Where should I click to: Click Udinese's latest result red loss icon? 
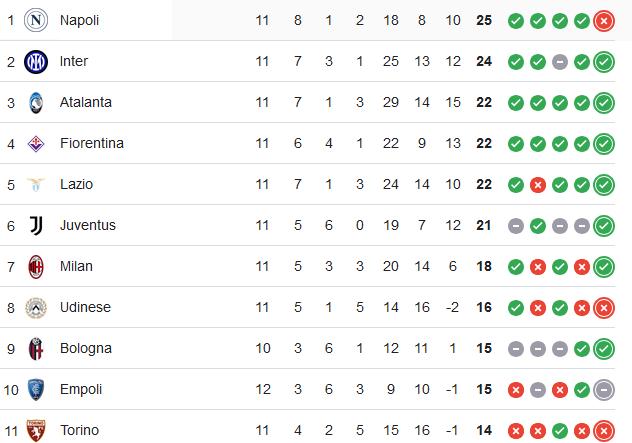(604, 308)
